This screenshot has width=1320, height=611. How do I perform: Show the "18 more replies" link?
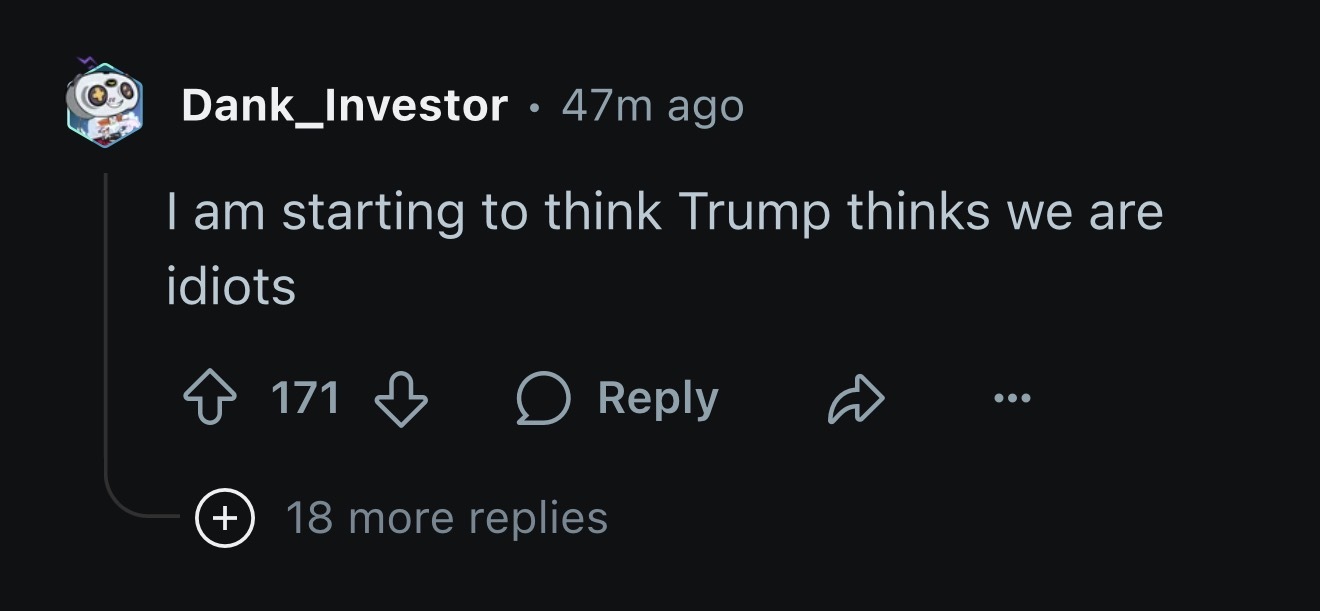[446, 518]
